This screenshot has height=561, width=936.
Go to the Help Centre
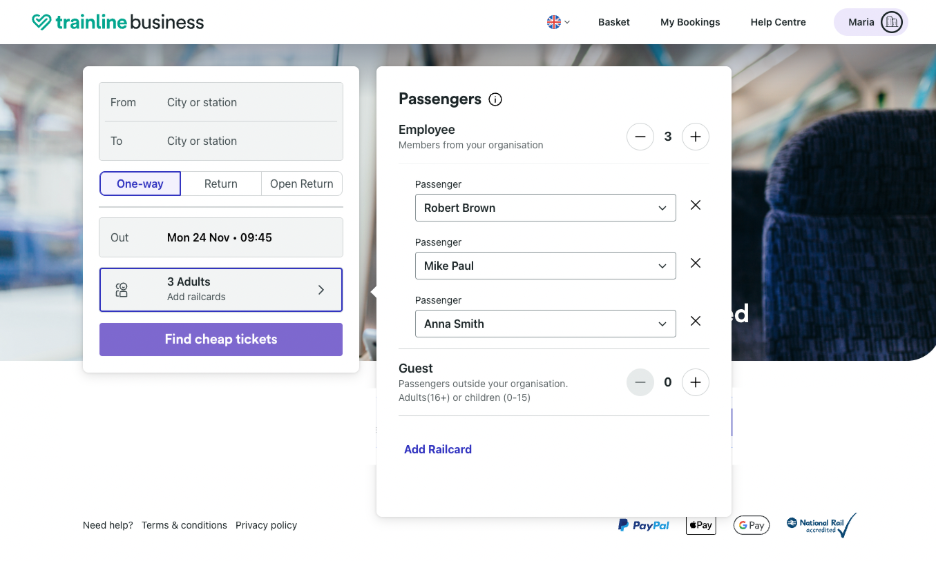(778, 22)
